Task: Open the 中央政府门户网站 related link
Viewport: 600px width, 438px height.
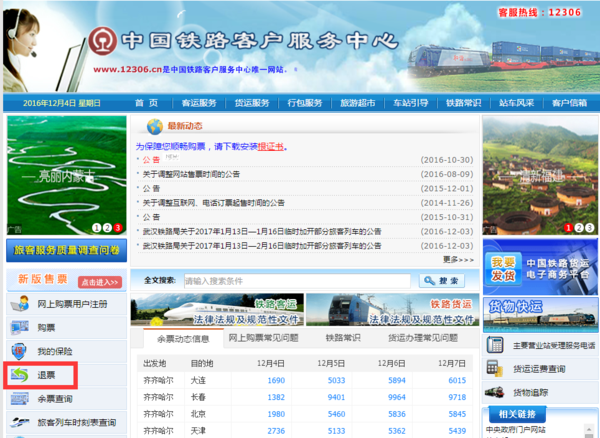Action: coord(516,430)
